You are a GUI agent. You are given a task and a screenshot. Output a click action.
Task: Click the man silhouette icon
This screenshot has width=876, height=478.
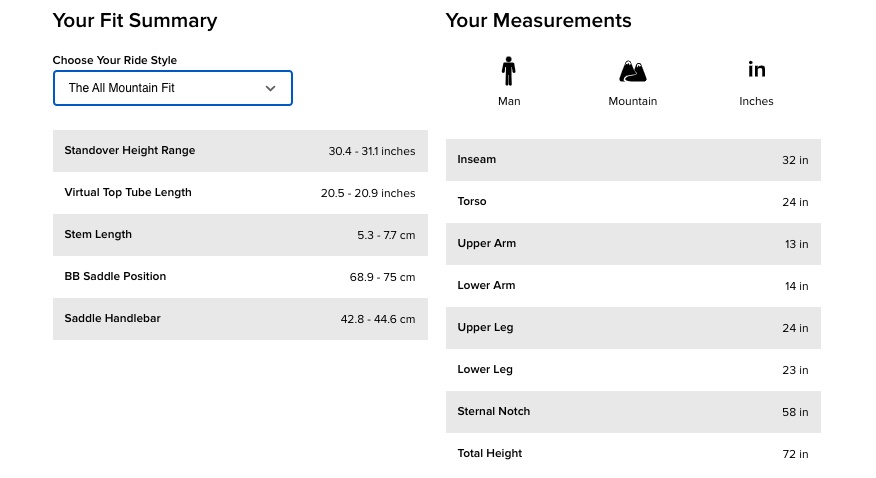[x=509, y=71]
